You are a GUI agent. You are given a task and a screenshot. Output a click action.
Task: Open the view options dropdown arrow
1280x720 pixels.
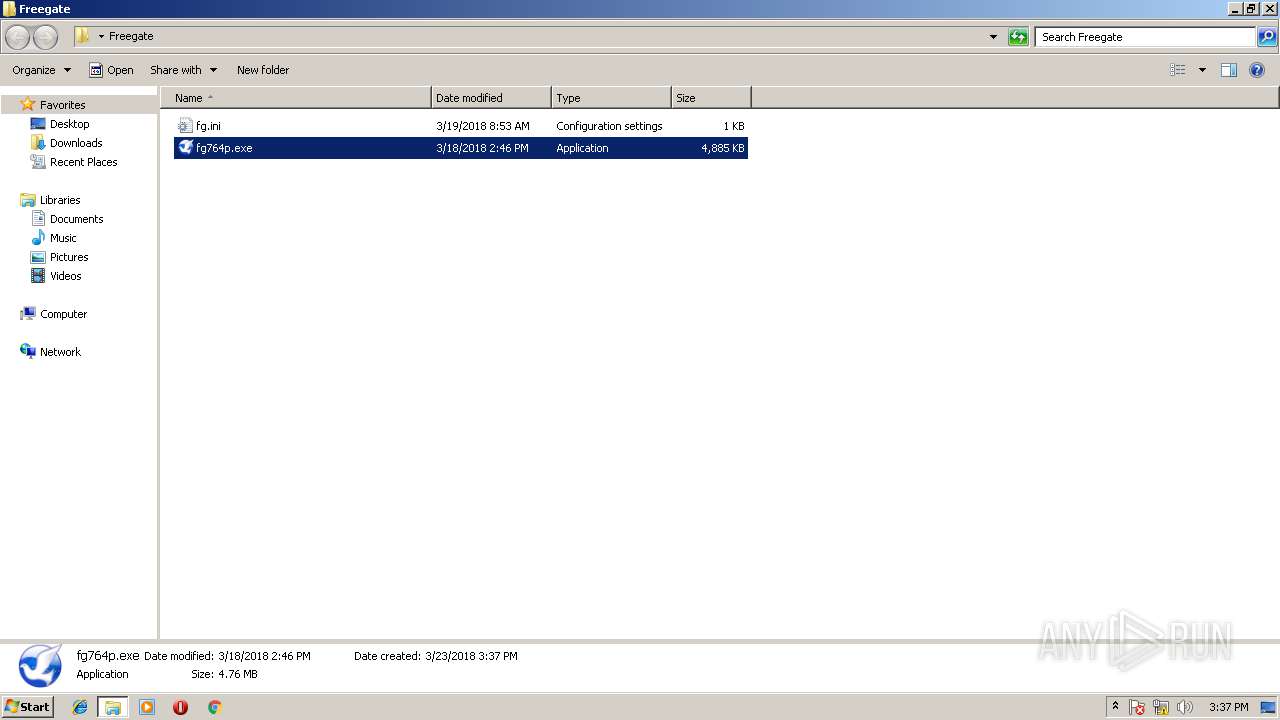(1202, 70)
